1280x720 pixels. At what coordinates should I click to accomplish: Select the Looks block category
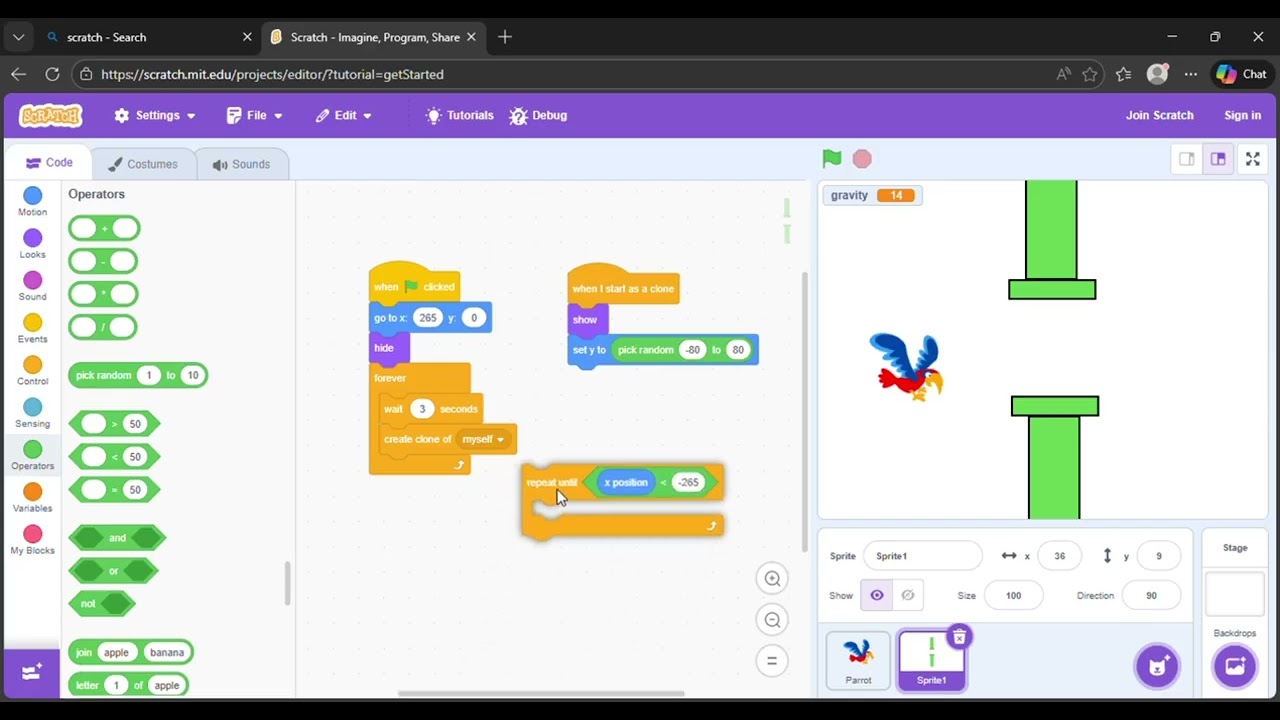point(33,244)
